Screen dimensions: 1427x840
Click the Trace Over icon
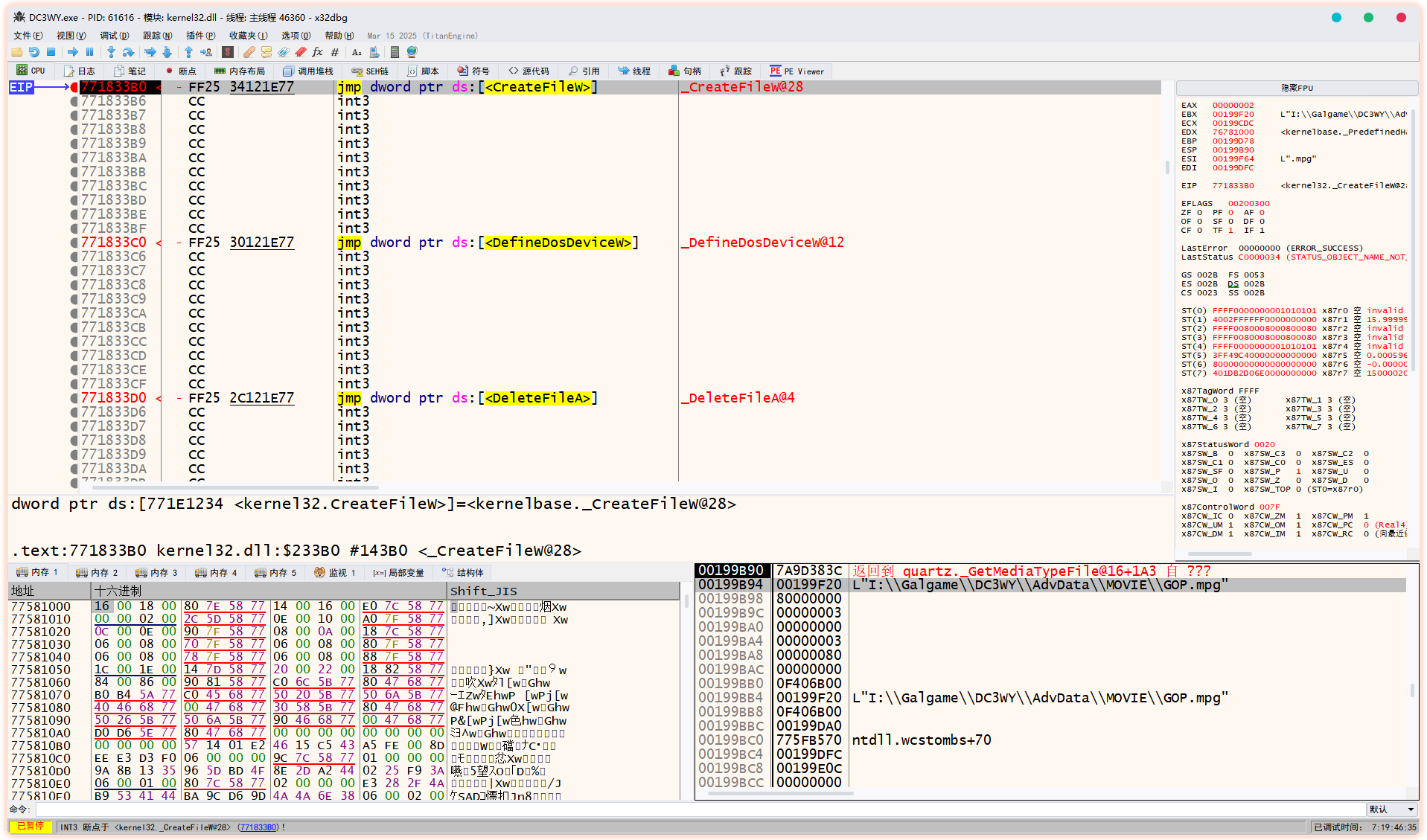[167, 52]
